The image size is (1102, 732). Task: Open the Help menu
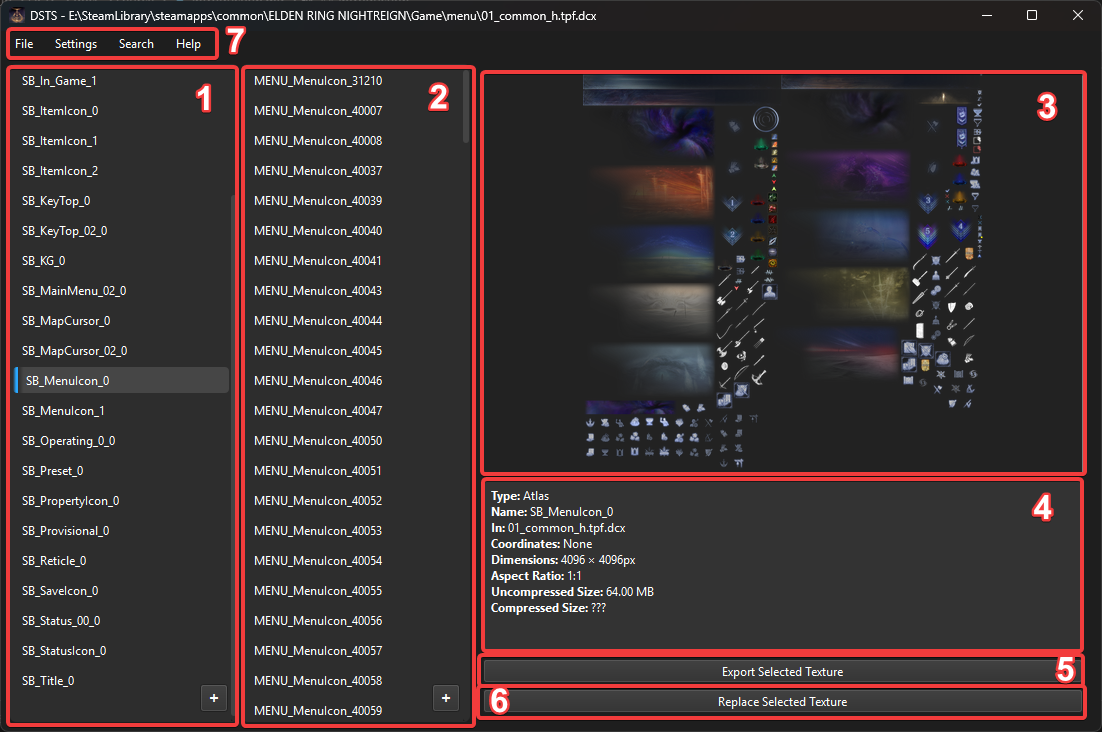point(188,44)
